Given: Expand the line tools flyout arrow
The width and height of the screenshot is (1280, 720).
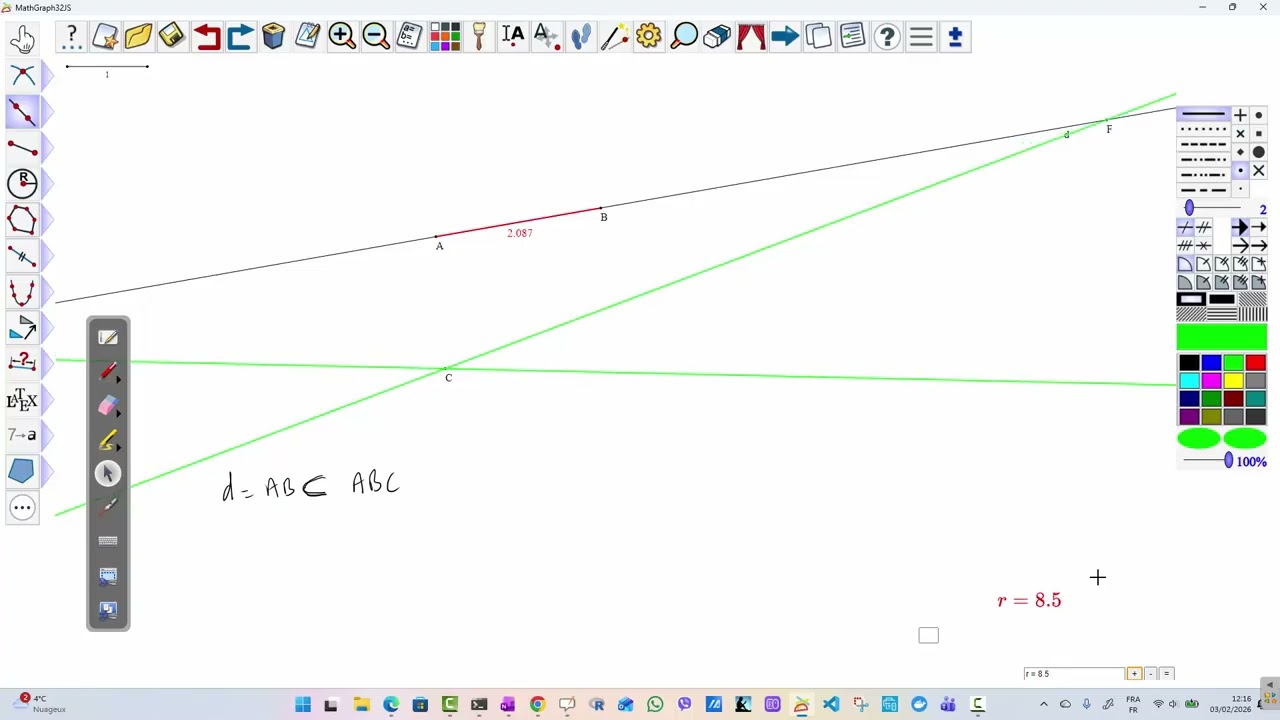Looking at the screenshot, I should tap(47, 112).
